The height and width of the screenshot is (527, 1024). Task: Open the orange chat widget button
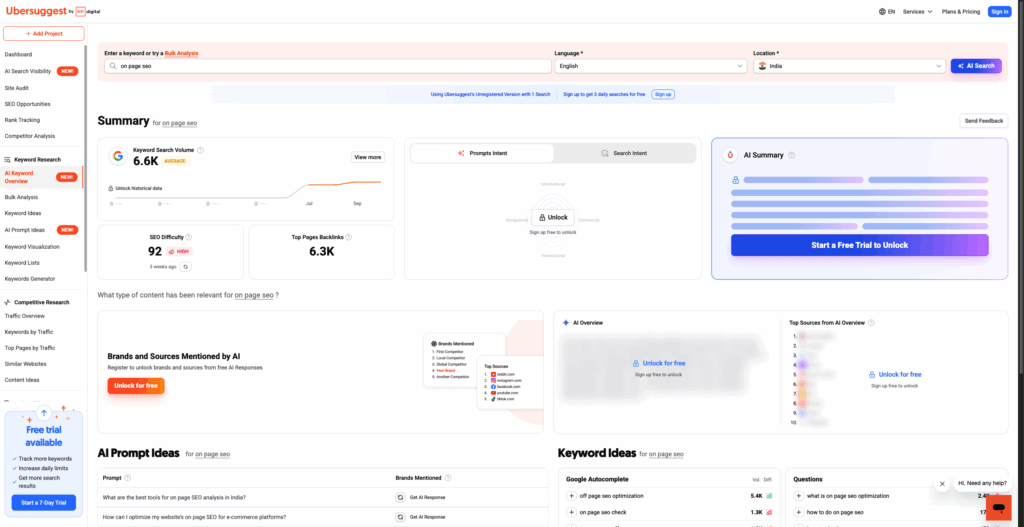coord(998,507)
